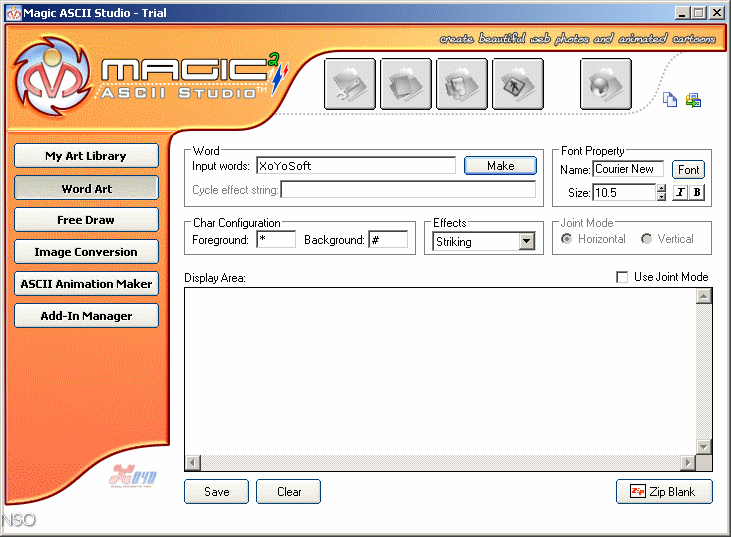Go to Image Conversion section
The width and height of the screenshot is (731, 537).
point(86,252)
